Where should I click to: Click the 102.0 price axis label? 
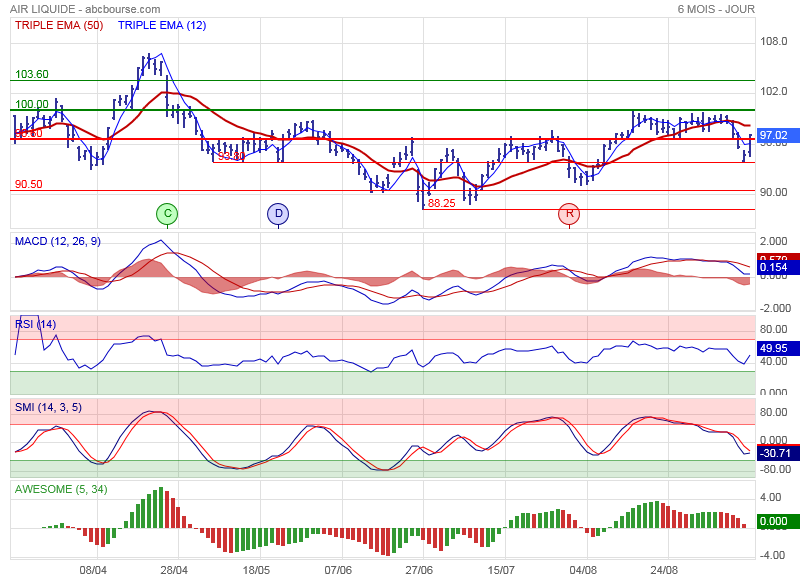tap(773, 91)
